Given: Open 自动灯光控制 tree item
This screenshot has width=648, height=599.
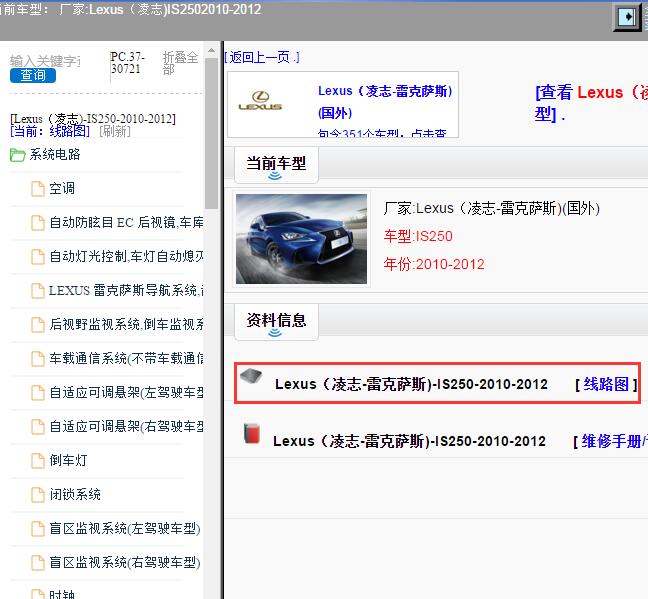Looking at the screenshot, I should coord(126,257).
